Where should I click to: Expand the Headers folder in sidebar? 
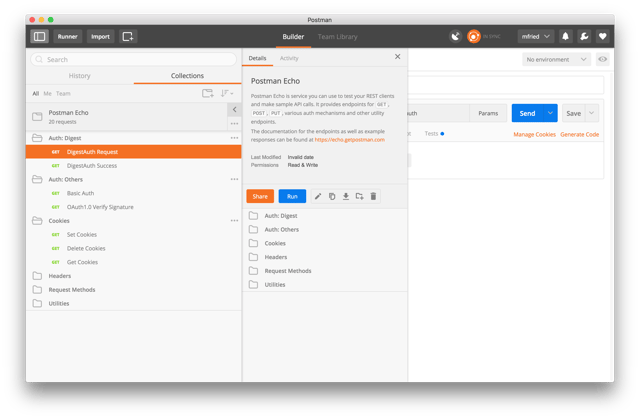coord(37,276)
